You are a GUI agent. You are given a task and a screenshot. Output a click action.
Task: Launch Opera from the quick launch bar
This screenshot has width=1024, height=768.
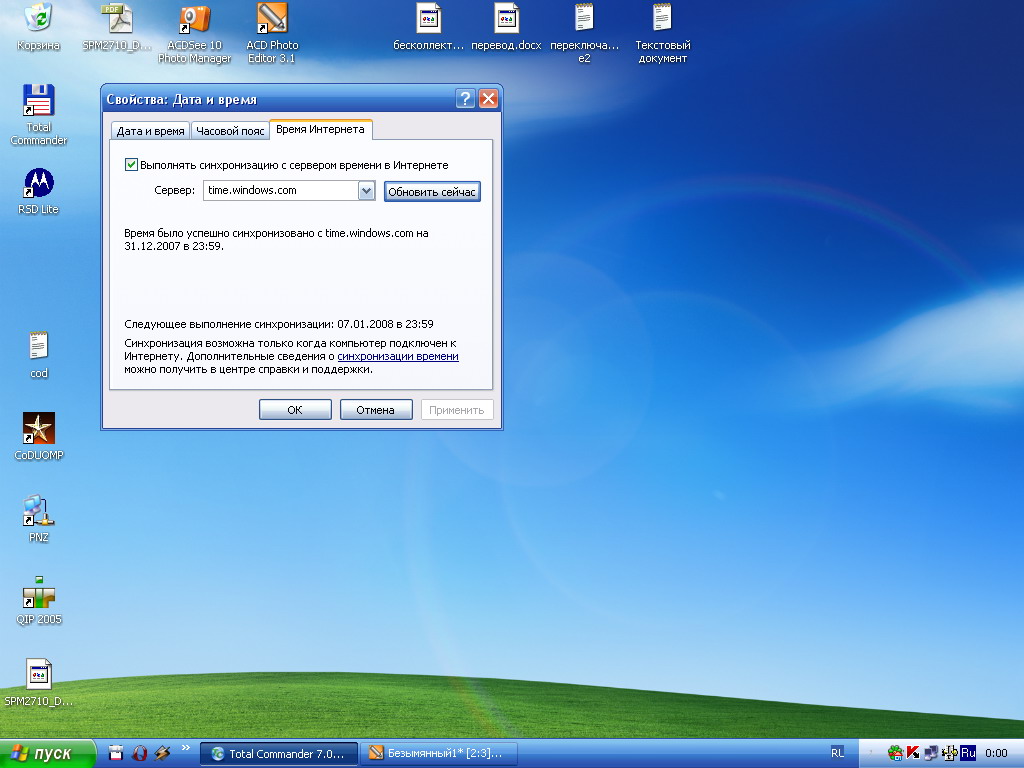click(x=139, y=753)
